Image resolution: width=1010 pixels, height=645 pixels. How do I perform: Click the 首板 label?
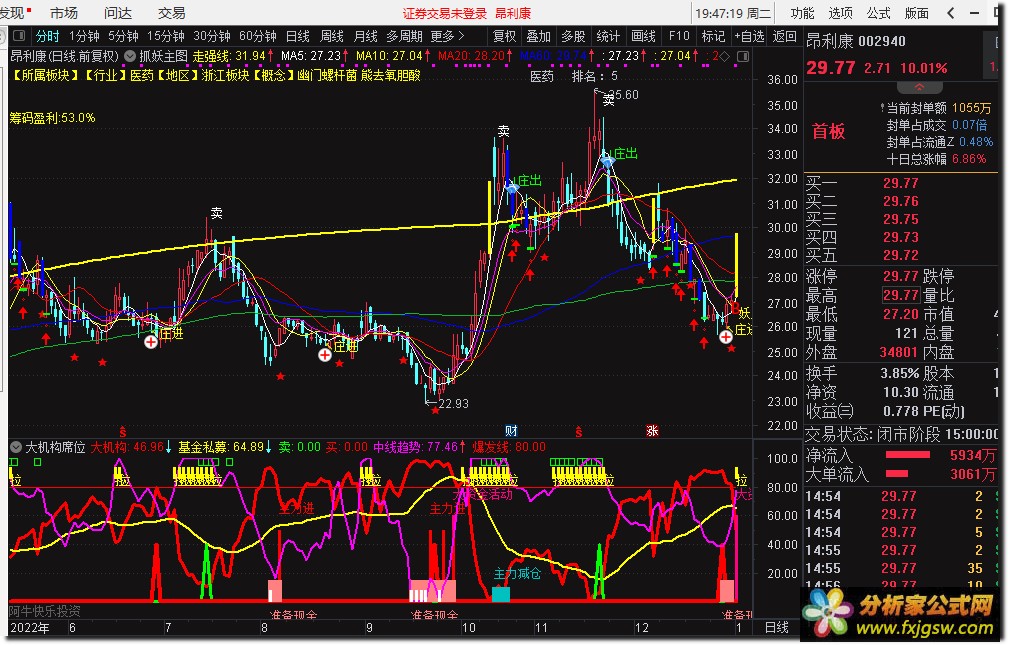(828, 131)
